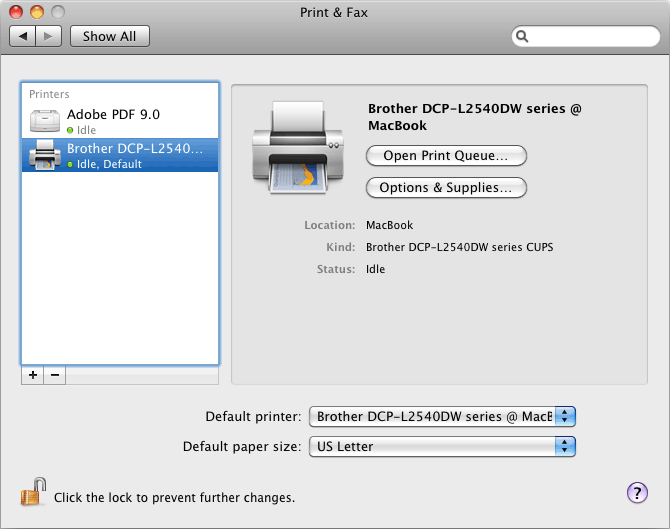Open Print Queue for Brother printer
This screenshot has width=670, height=529.
coord(446,156)
